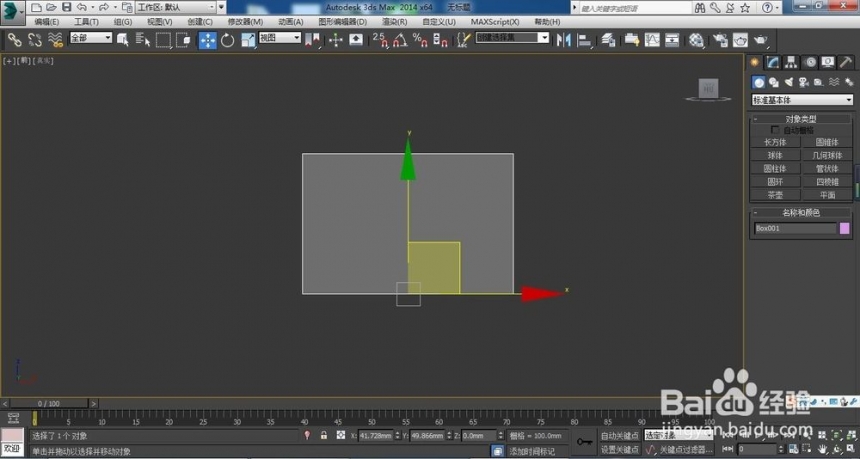Open the Curve Editor icon
This screenshot has height=459, width=860.
652,40
